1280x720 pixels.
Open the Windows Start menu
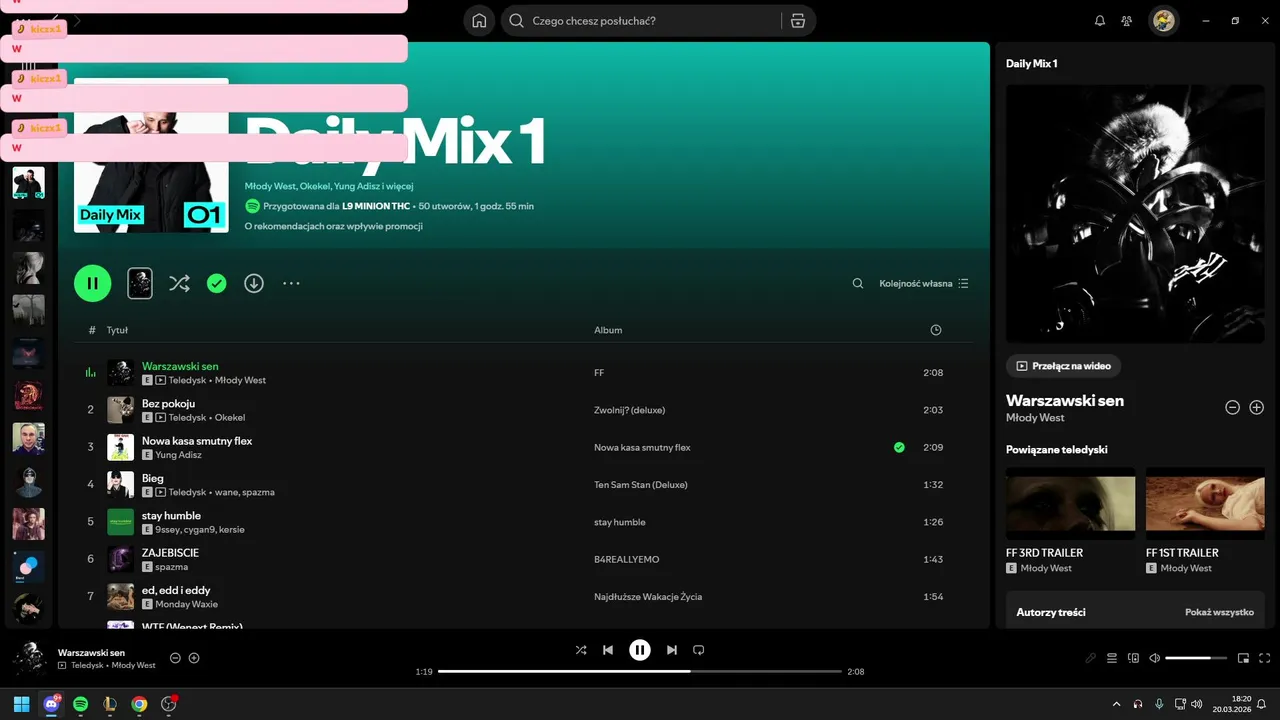tap(22, 704)
